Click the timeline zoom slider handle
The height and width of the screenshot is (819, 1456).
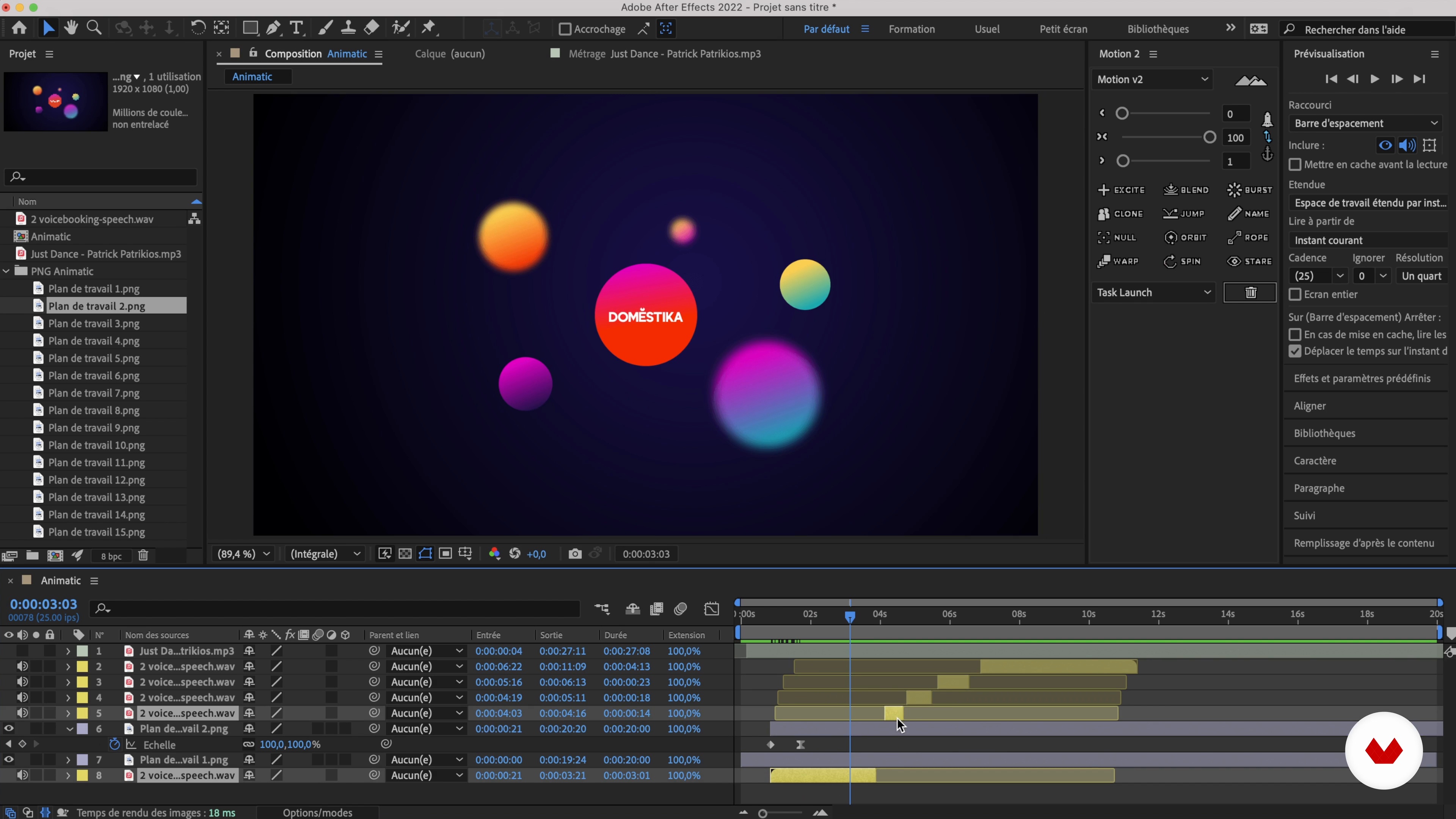tap(763, 813)
